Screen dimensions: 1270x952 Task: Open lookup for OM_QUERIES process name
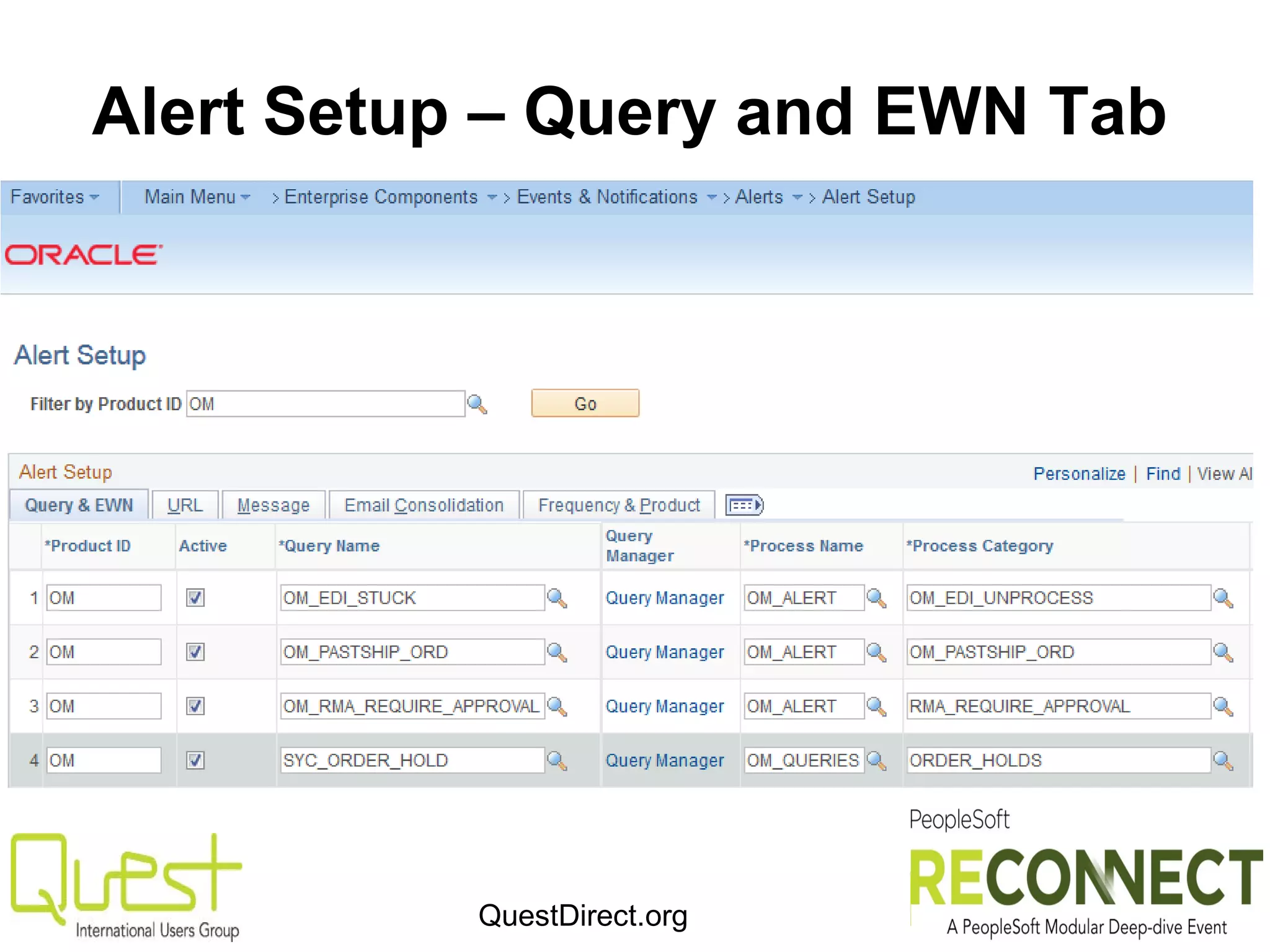pyautogui.click(x=876, y=760)
